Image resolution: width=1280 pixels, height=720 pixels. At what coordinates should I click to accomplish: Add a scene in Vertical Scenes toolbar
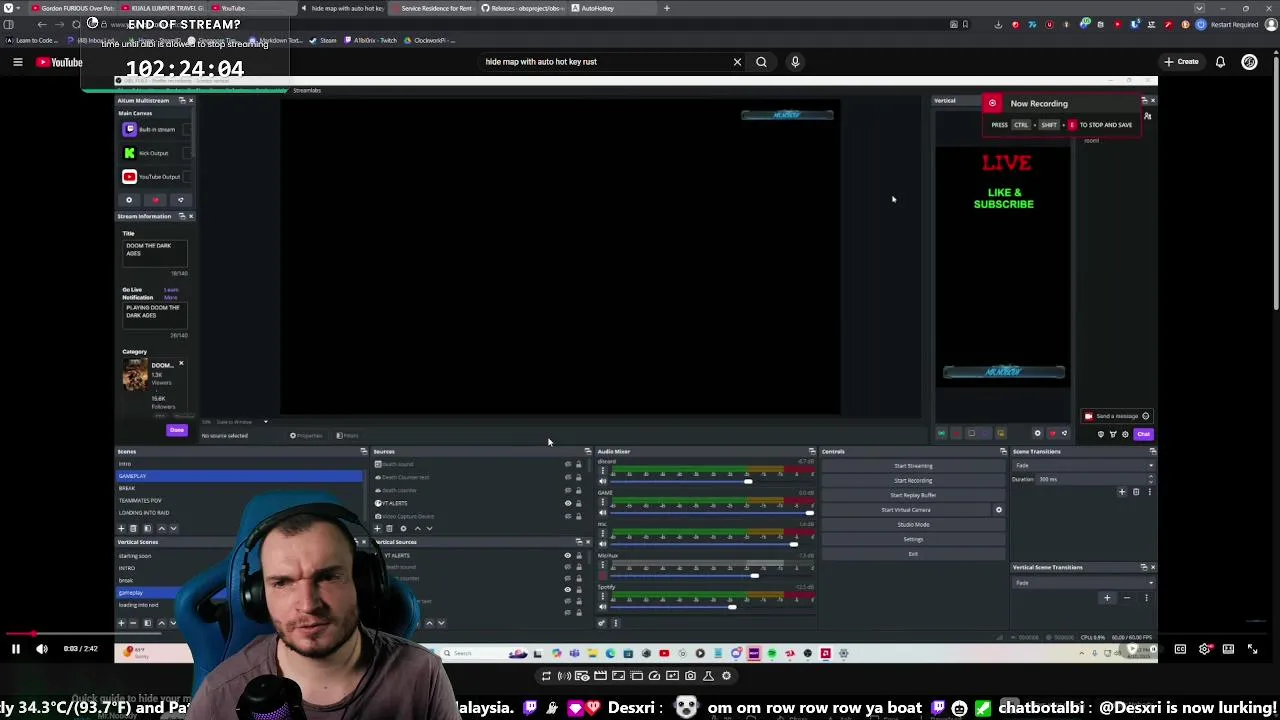click(x=121, y=623)
